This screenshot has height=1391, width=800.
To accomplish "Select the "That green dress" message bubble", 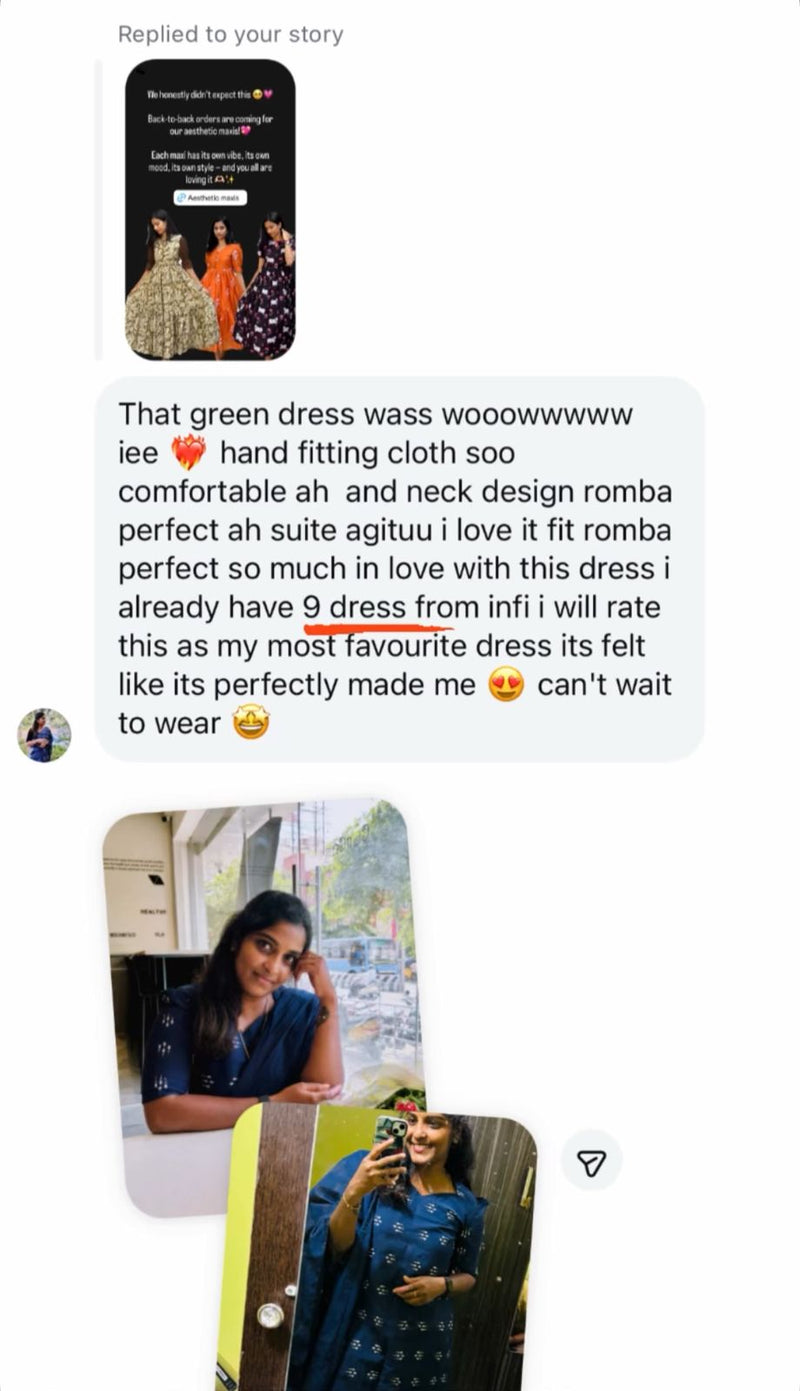I will pos(399,568).
